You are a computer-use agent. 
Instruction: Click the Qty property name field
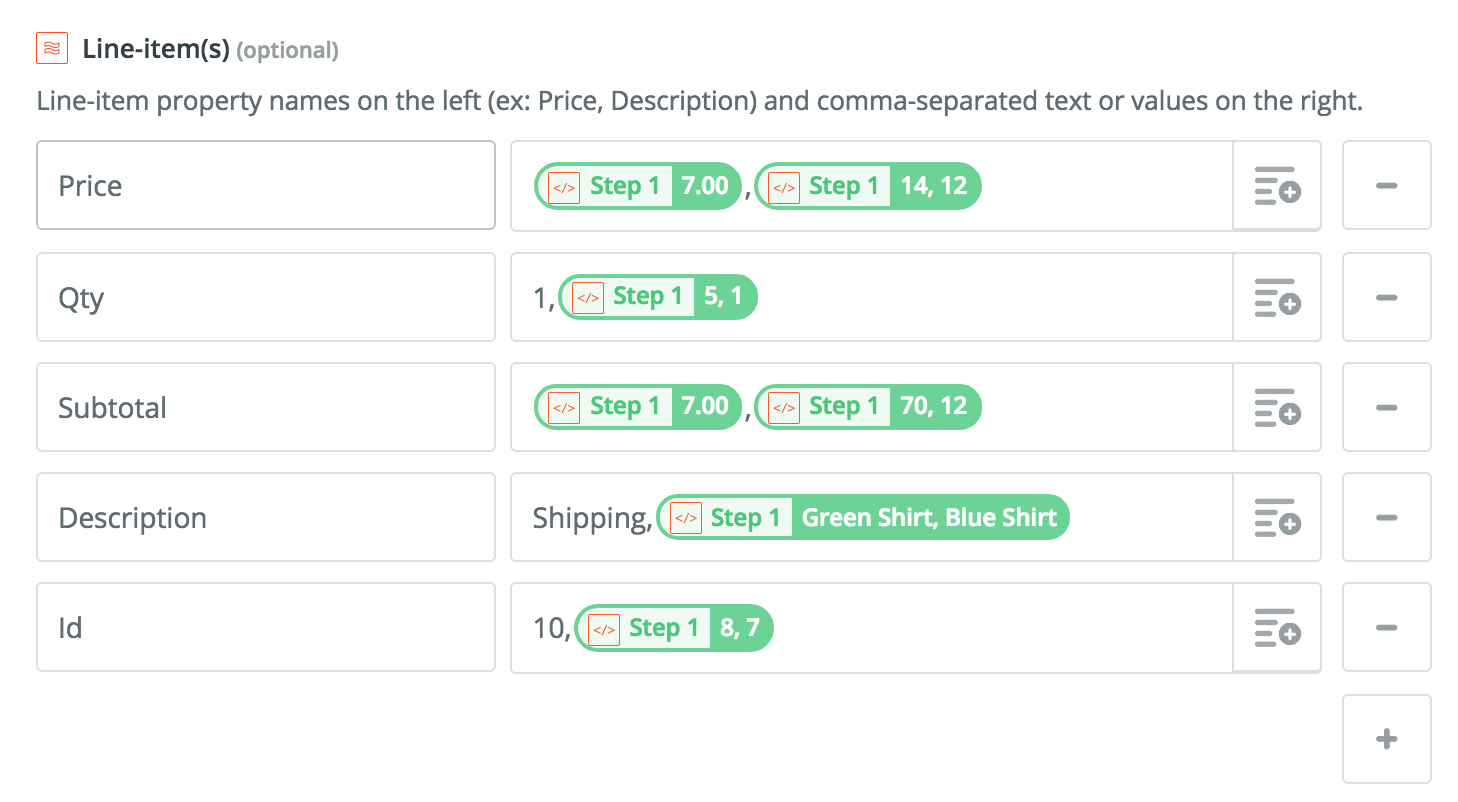click(x=266, y=298)
